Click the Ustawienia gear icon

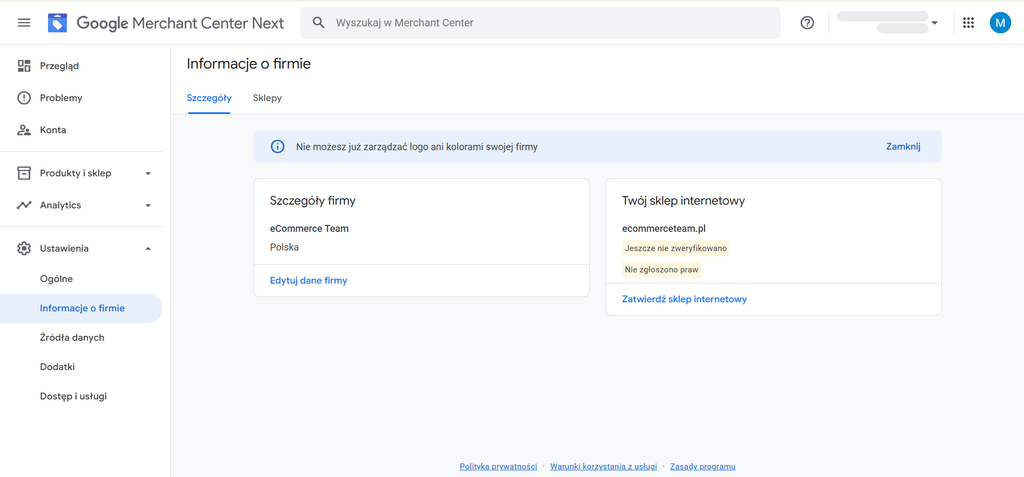pos(24,248)
